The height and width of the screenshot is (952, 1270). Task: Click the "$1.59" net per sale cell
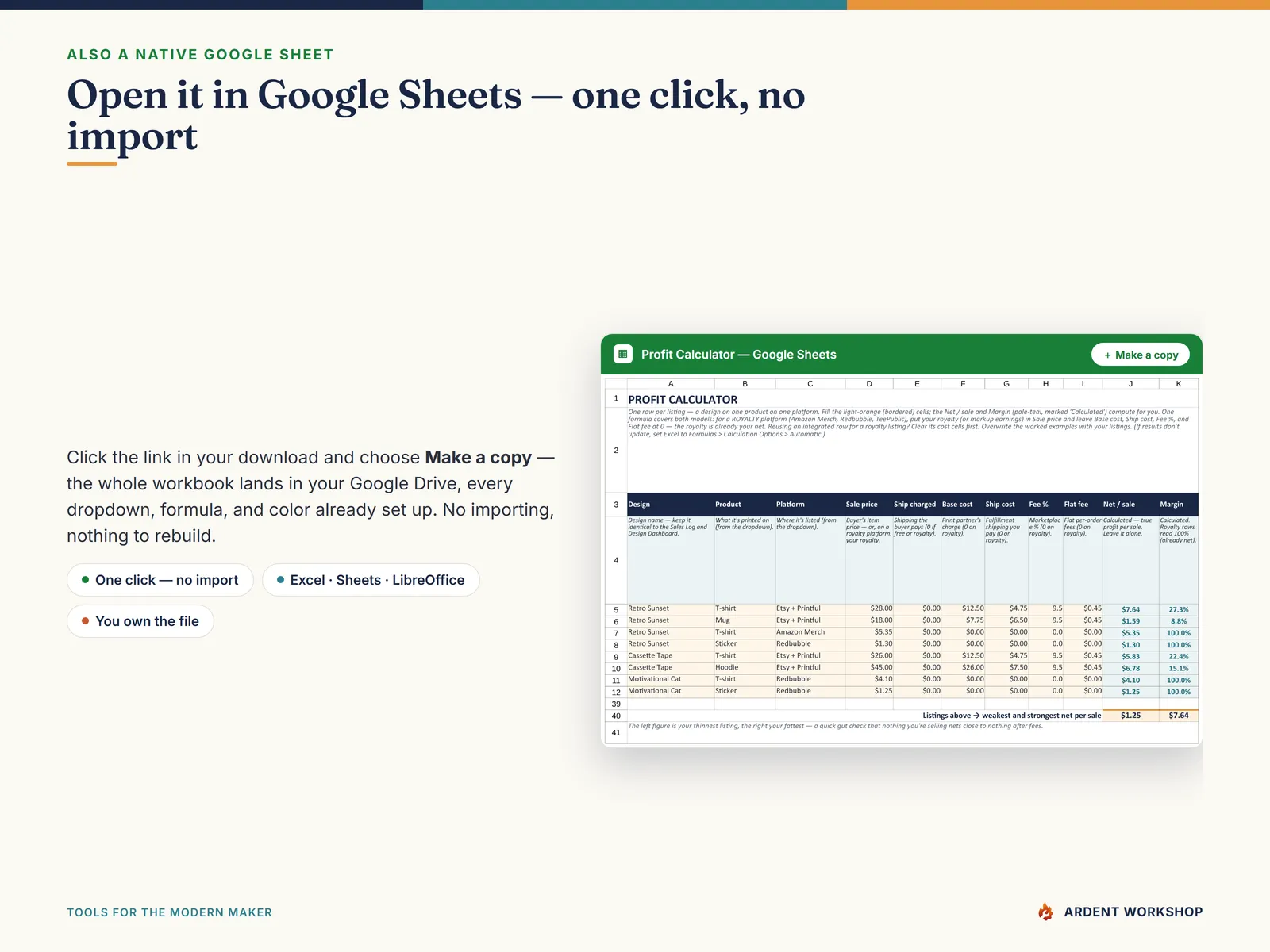(1130, 621)
